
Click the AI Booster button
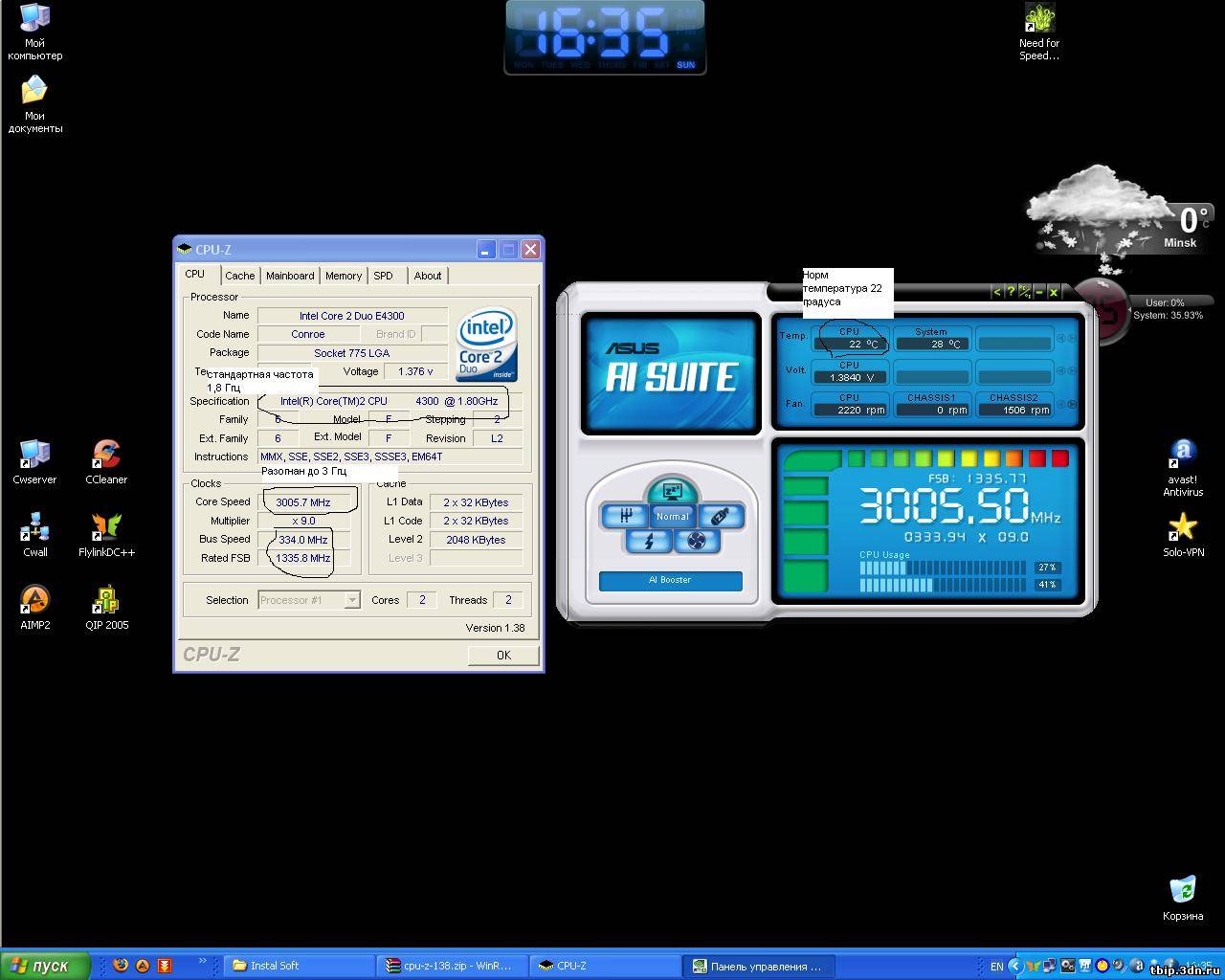(x=670, y=580)
